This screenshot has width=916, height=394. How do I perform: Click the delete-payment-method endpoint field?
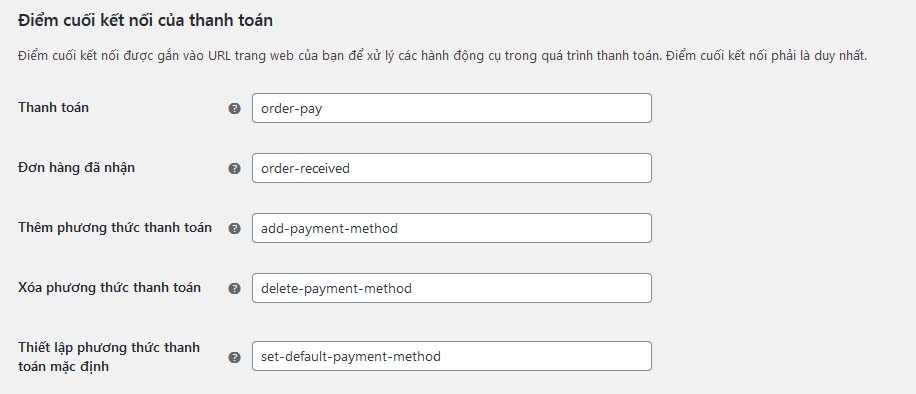452,288
